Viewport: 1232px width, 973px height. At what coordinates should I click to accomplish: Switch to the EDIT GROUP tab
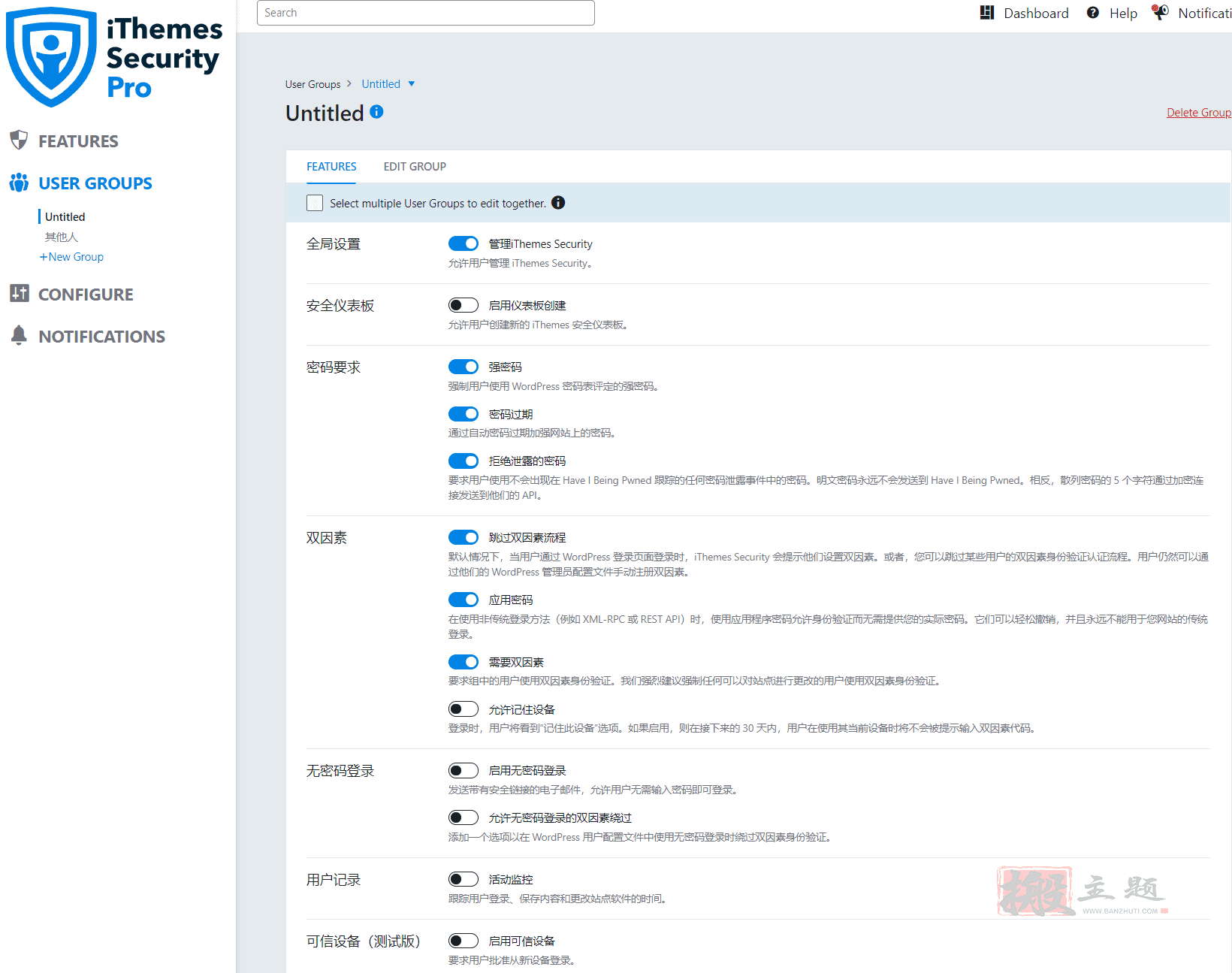(x=415, y=166)
